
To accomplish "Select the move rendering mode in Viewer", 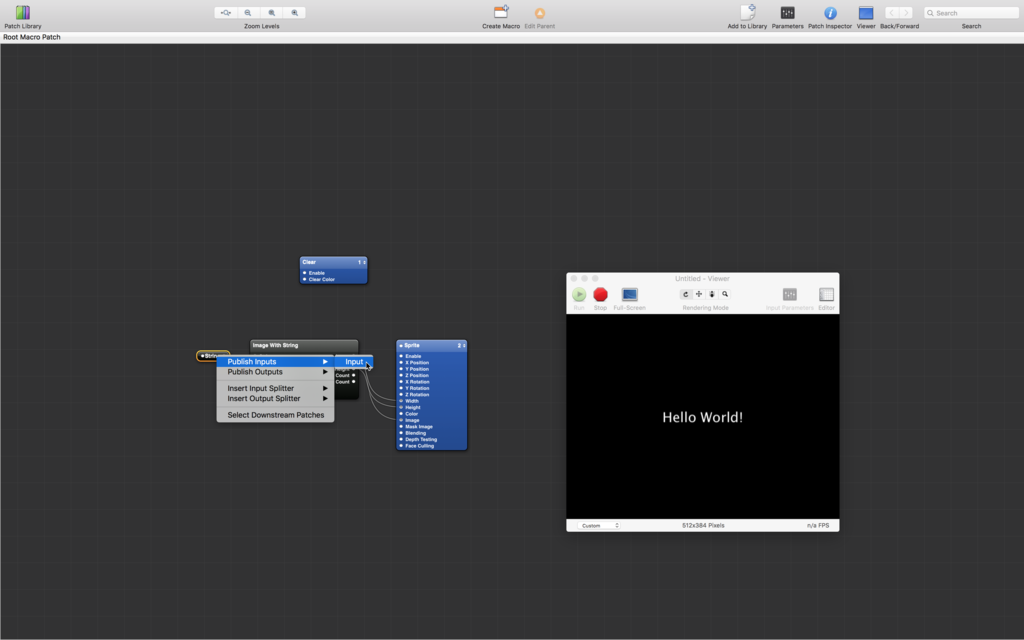I will point(699,295).
